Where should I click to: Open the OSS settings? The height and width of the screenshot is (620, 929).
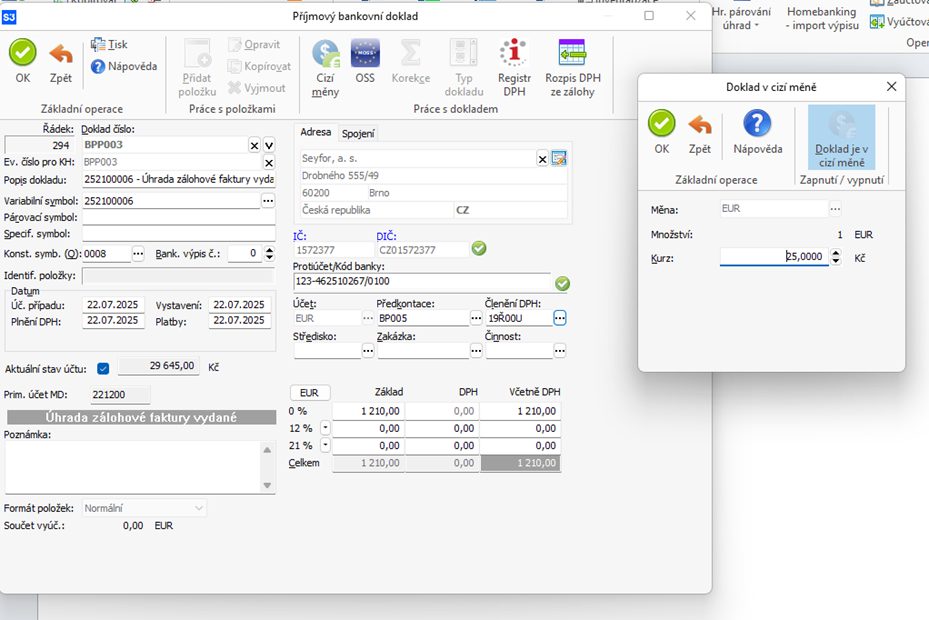pos(365,61)
